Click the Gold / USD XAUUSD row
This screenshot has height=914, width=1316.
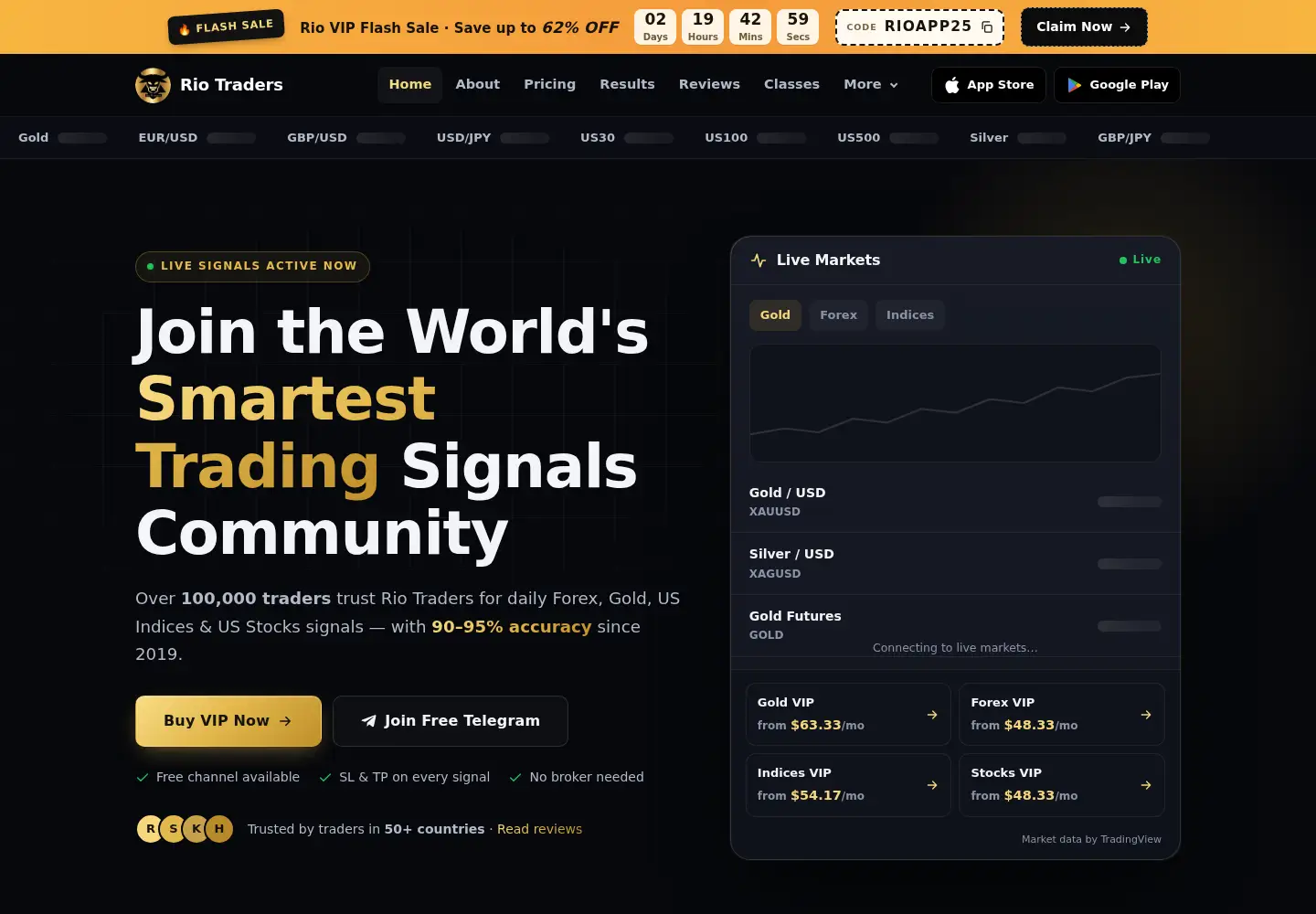(955, 502)
